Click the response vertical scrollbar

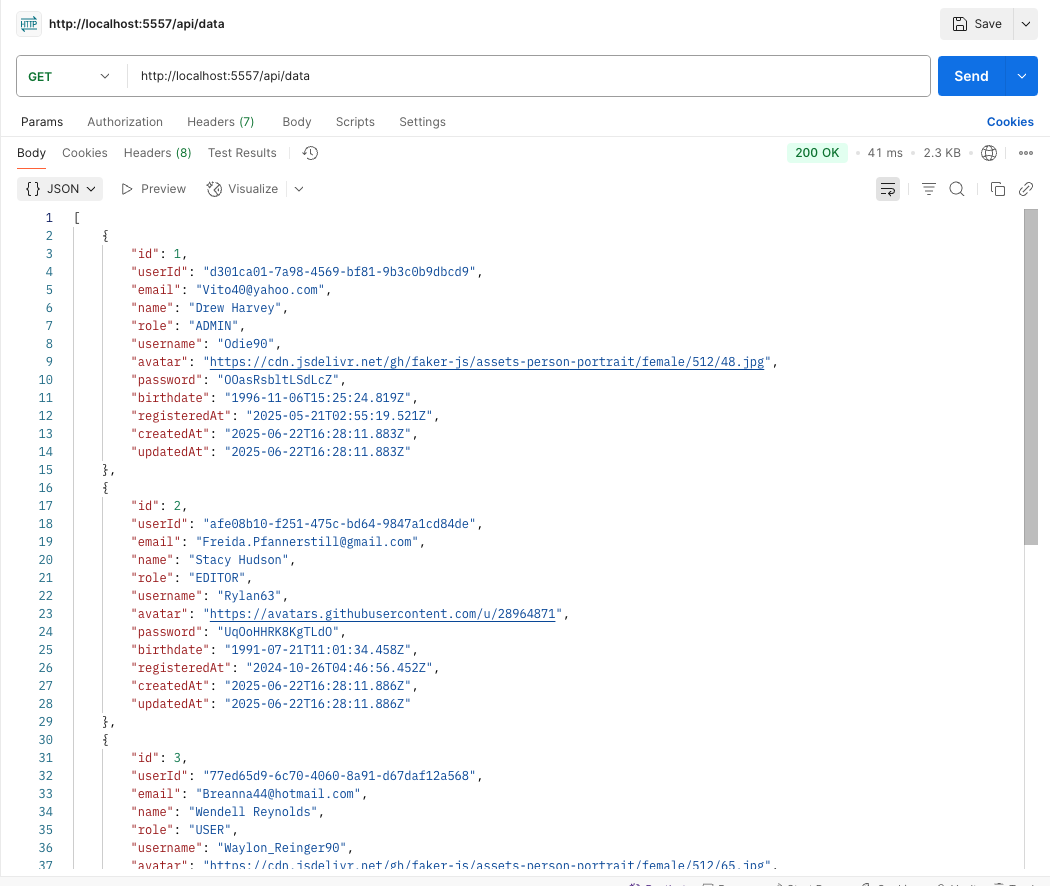[1031, 377]
